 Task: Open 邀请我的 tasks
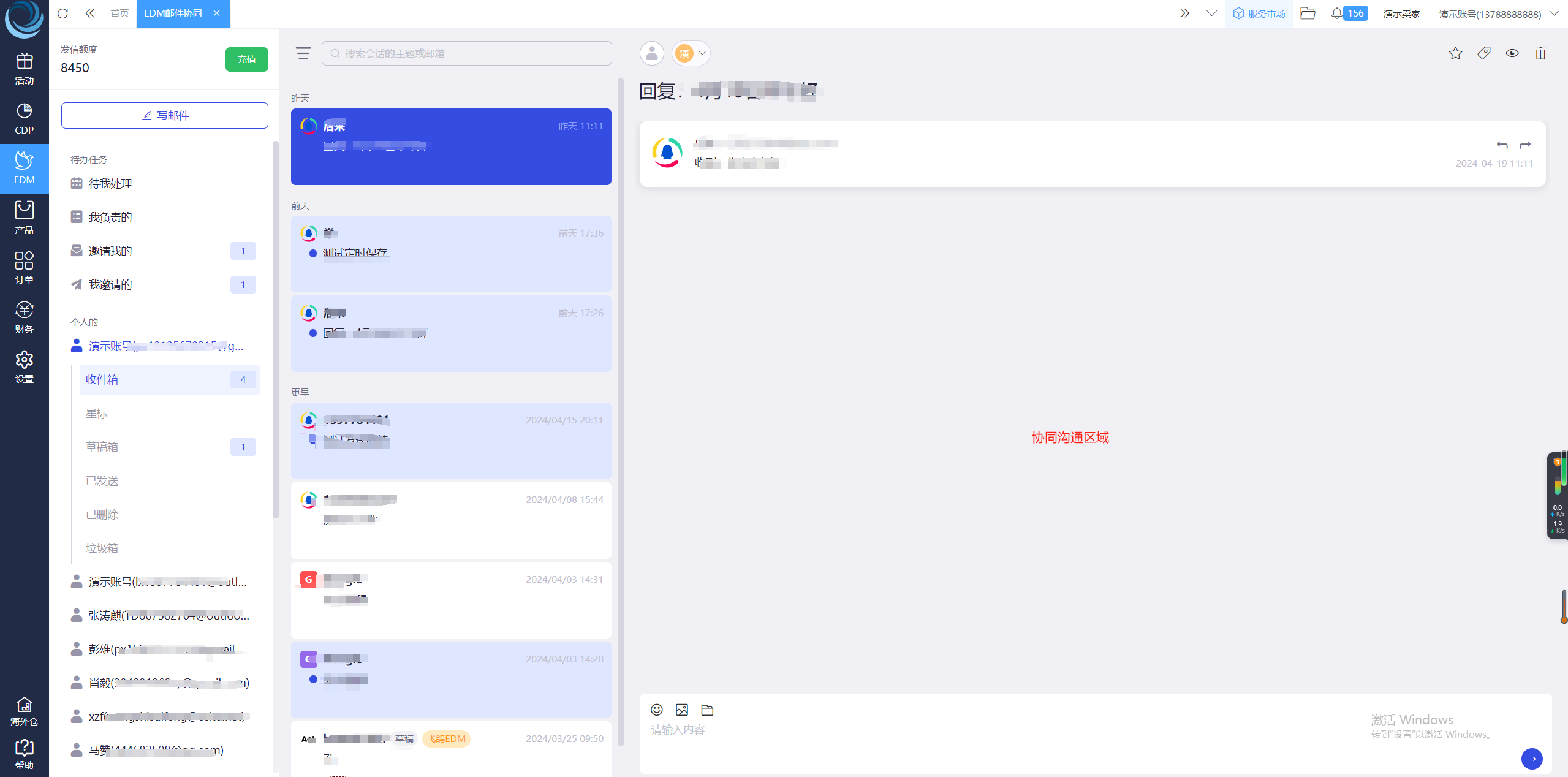tap(165, 251)
